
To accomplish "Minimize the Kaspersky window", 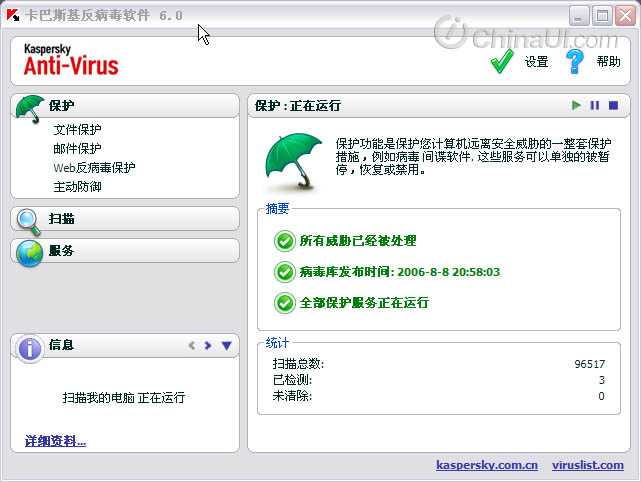I will click(x=578, y=16).
